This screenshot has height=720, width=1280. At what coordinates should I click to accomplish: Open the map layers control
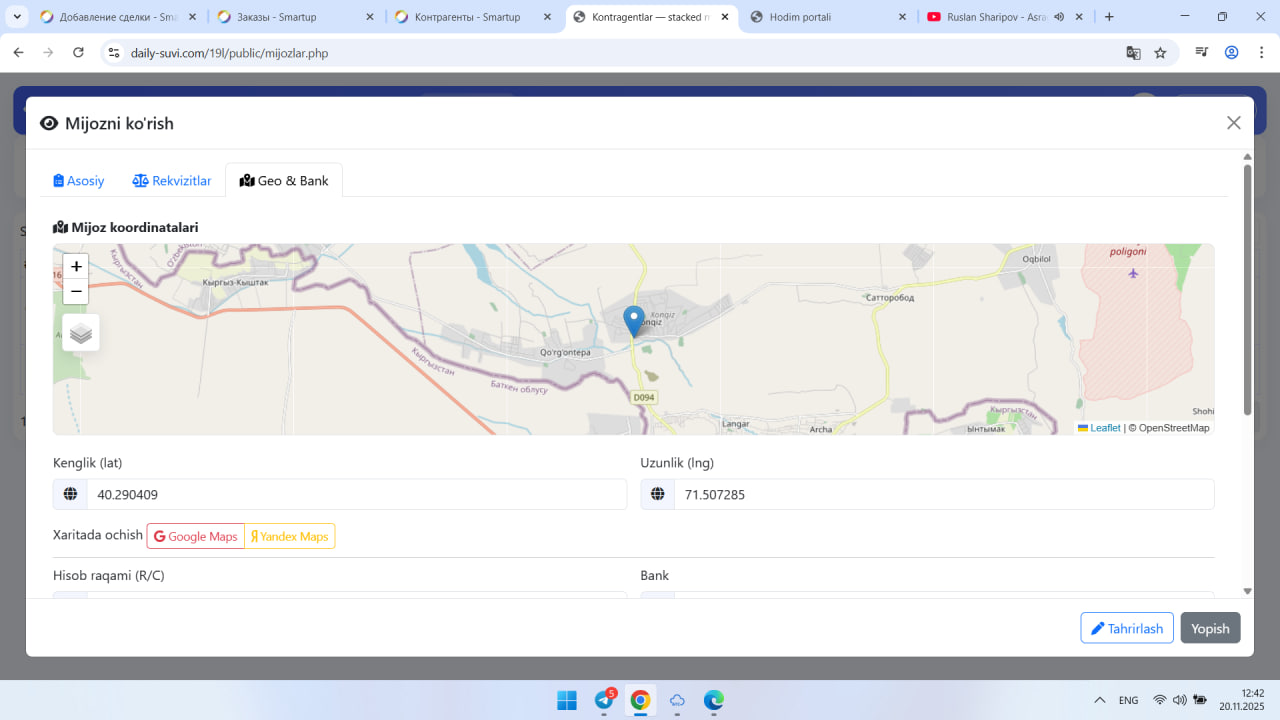(81, 333)
